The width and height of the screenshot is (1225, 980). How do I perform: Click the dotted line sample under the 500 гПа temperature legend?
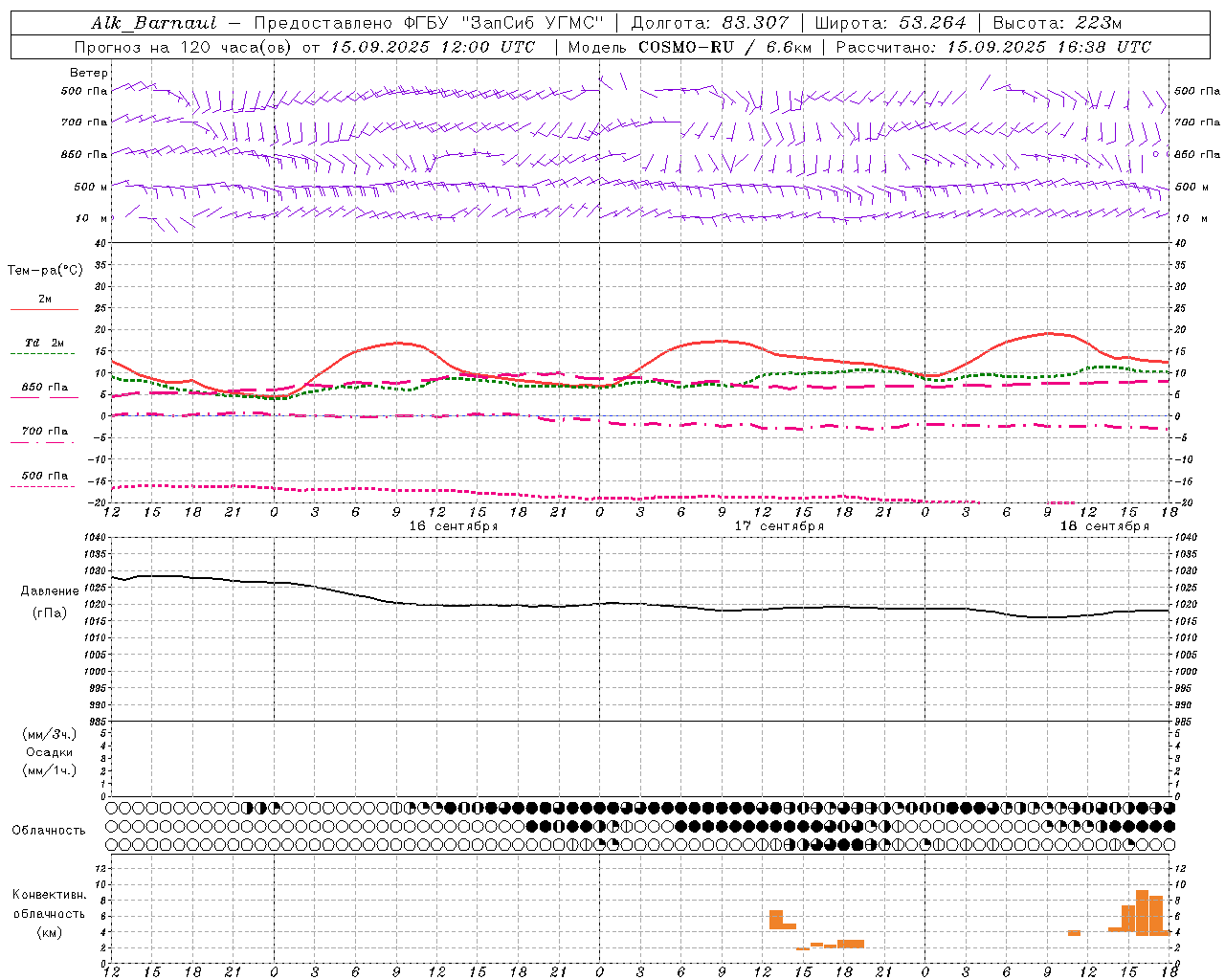[x=42, y=487]
